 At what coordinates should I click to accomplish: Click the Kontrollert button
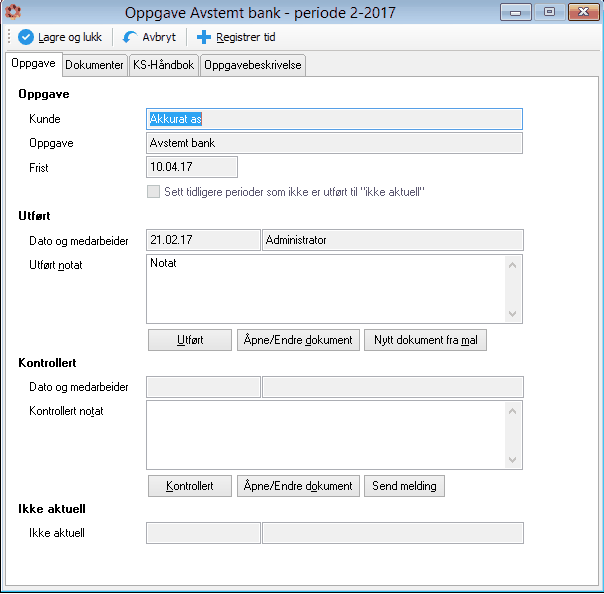190,486
